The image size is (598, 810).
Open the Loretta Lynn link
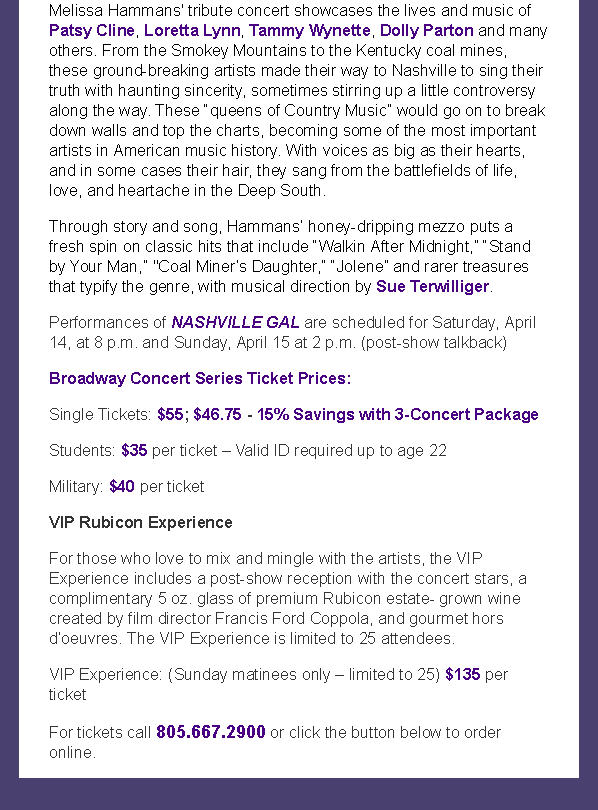coord(192,30)
